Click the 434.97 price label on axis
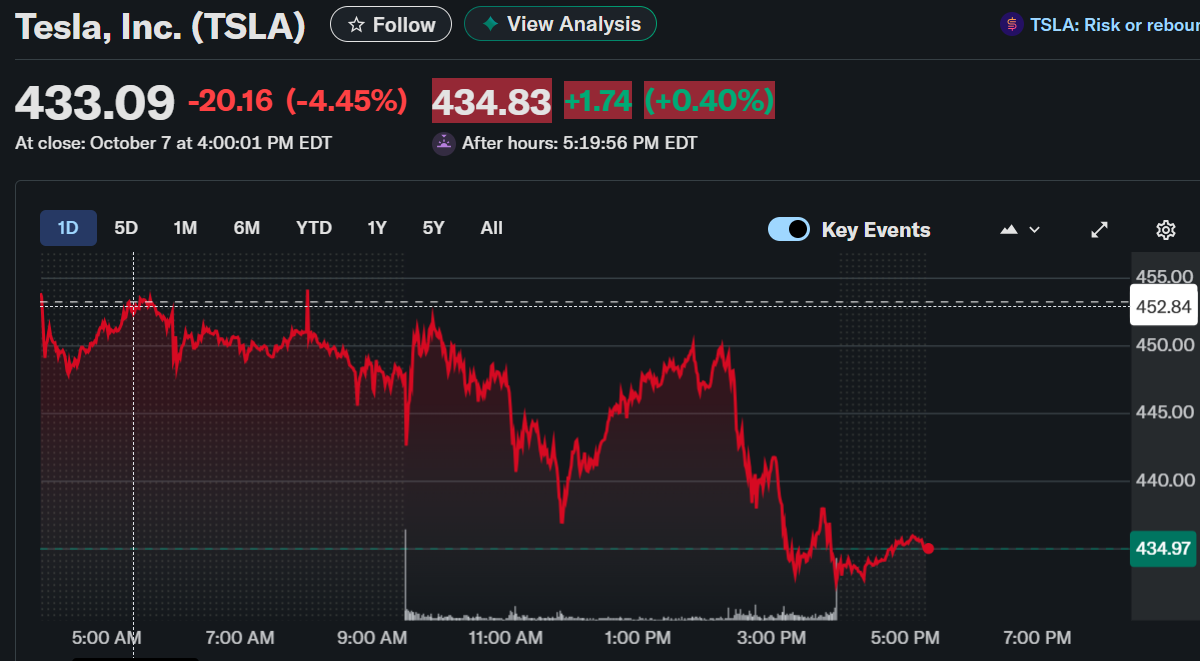 (1163, 548)
